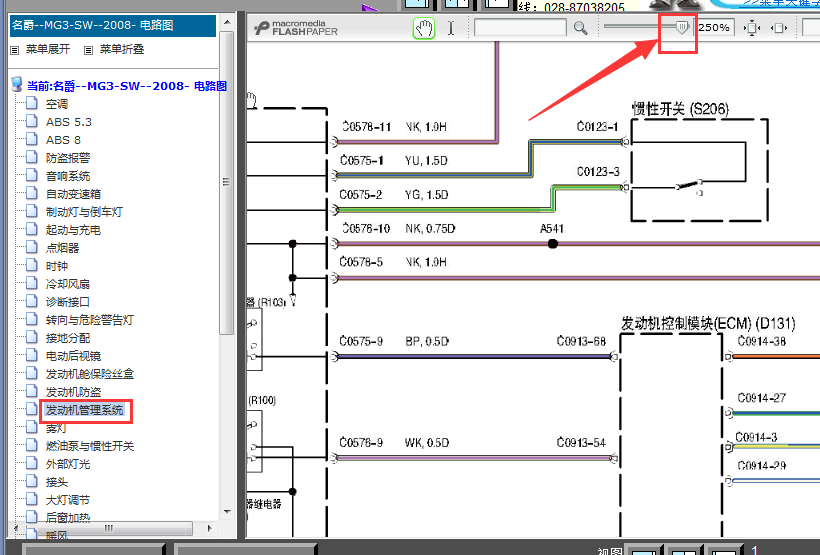The height and width of the screenshot is (555, 820).
Task: Select the hand pan tool
Action: point(424,28)
